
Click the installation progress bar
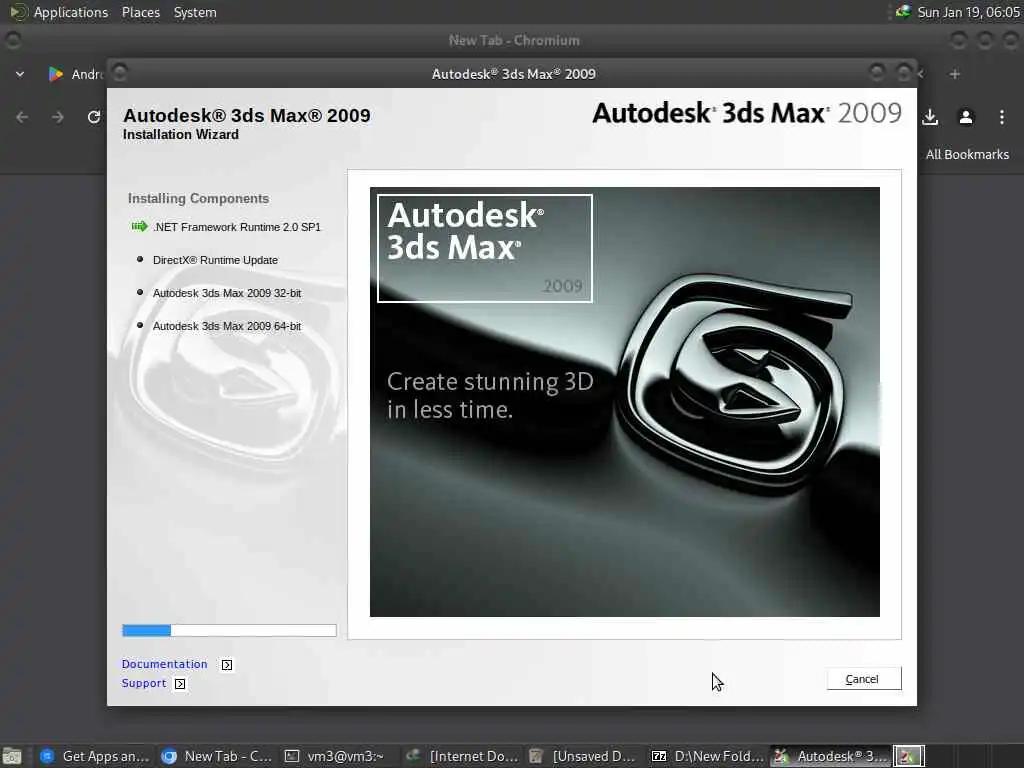pos(229,630)
